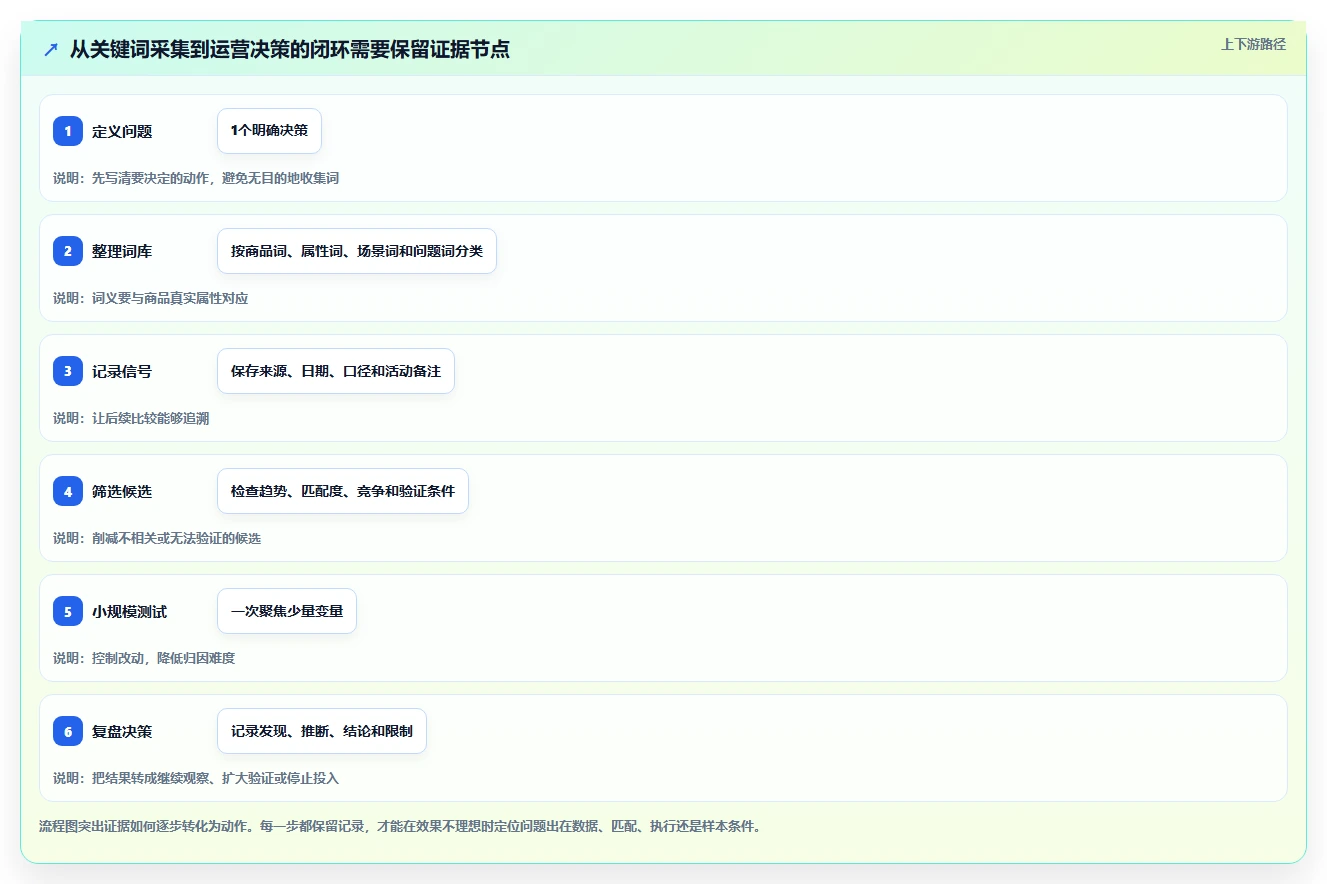Select step number 3 badge

pos(68,371)
